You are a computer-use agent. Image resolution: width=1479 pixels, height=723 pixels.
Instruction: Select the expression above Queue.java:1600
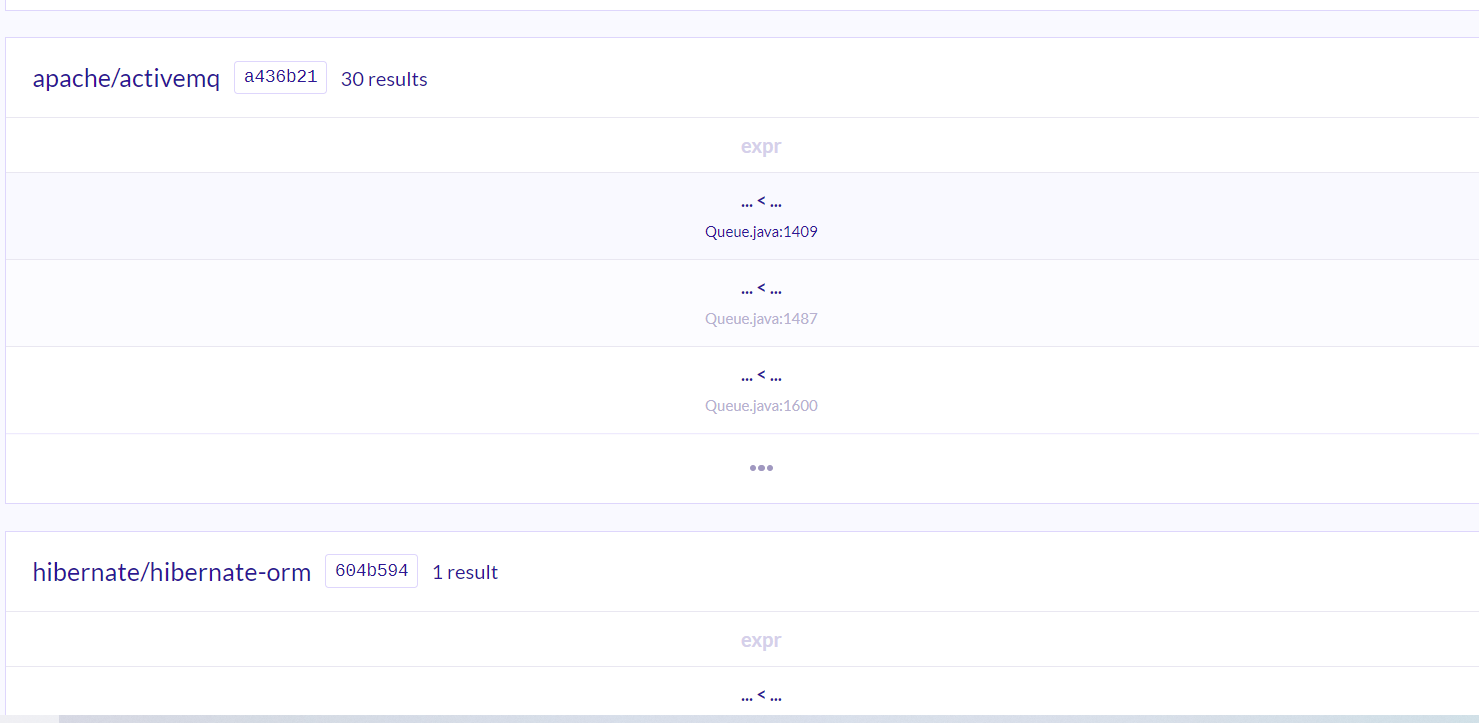[761, 376]
